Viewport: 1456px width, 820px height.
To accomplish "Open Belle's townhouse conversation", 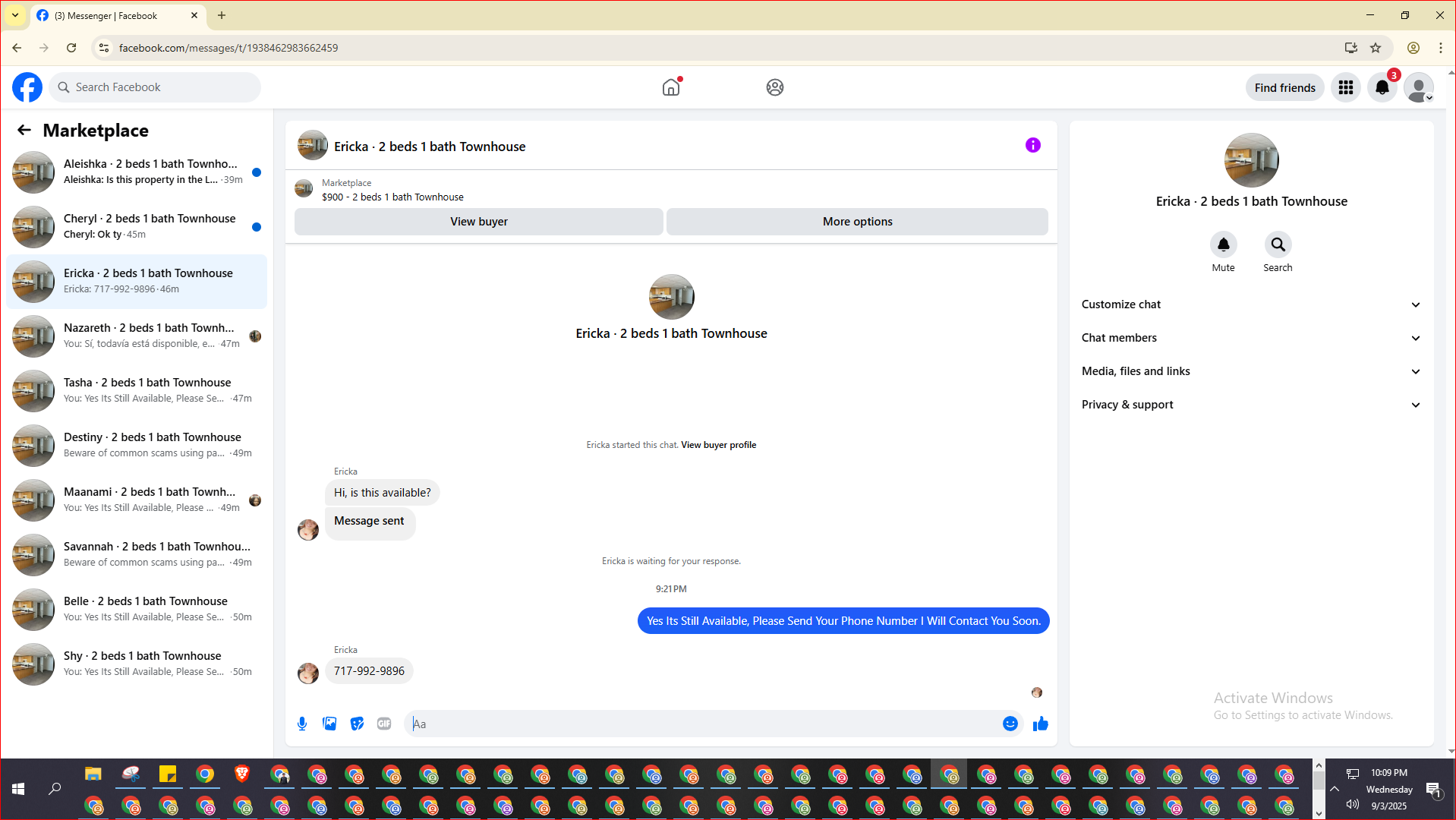I will click(x=137, y=610).
